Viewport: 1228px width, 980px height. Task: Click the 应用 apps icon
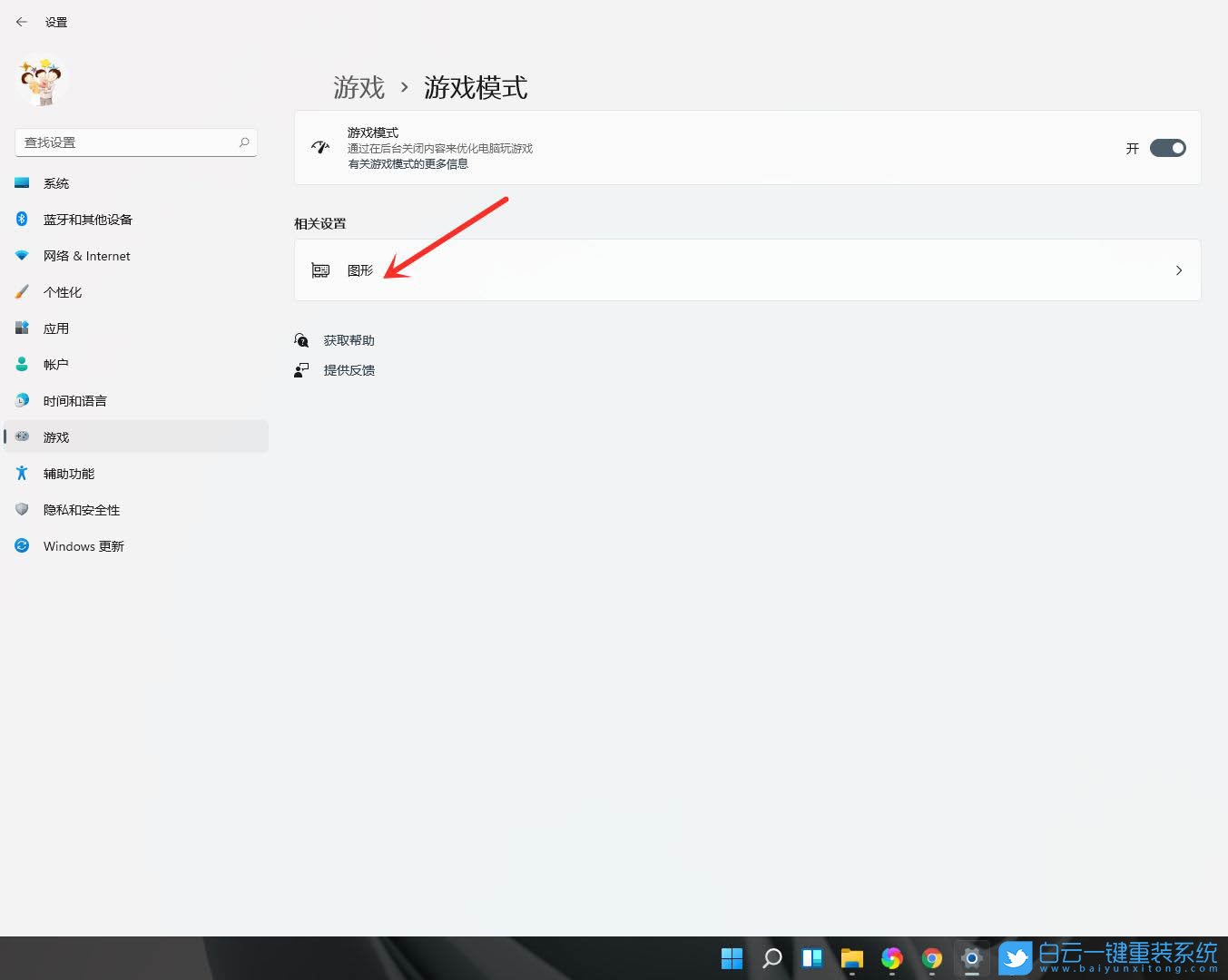22,328
